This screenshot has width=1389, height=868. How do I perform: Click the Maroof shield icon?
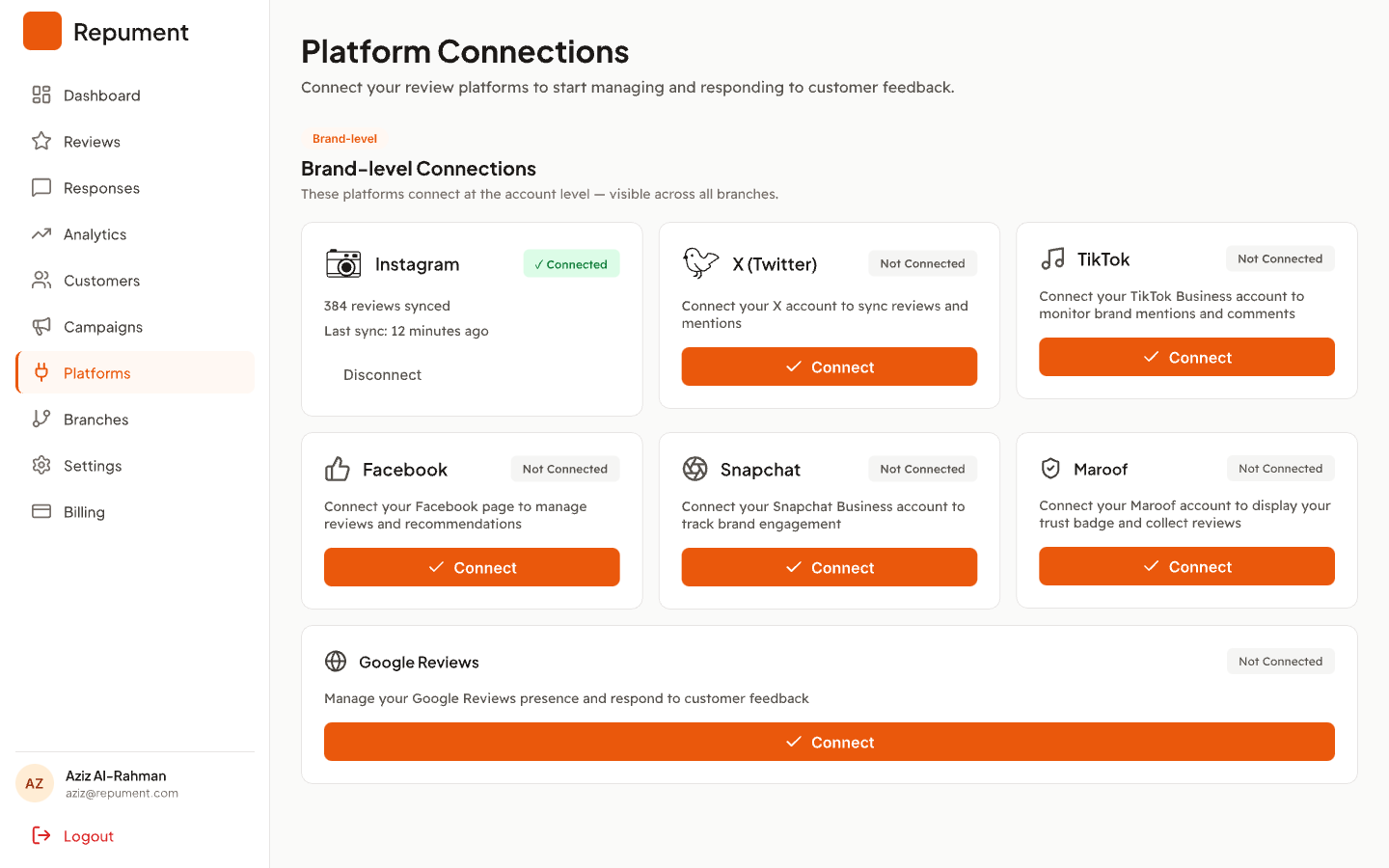(1050, 469)
